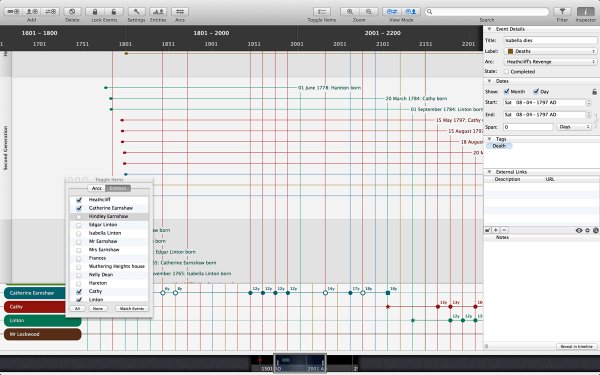Image resolution: width=600 pixels, height=375 pixels.
Task: Zoom in with magnifier plus icon
Action: [350, 12]
